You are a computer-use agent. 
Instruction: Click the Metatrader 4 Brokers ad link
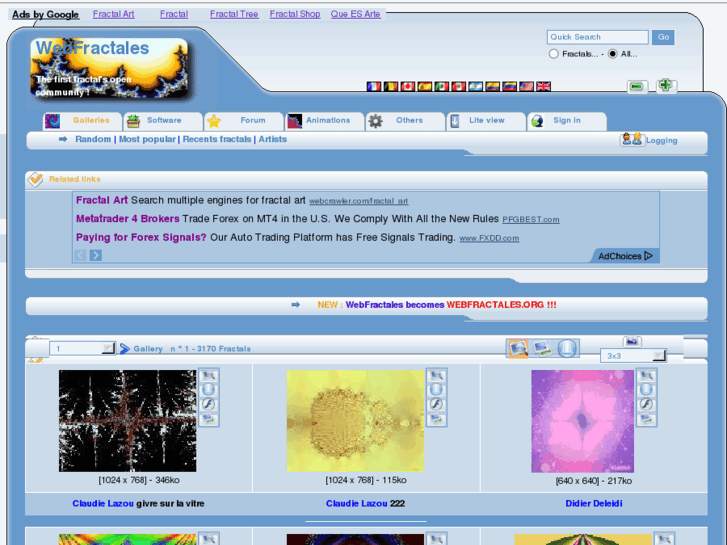point(128,218)
